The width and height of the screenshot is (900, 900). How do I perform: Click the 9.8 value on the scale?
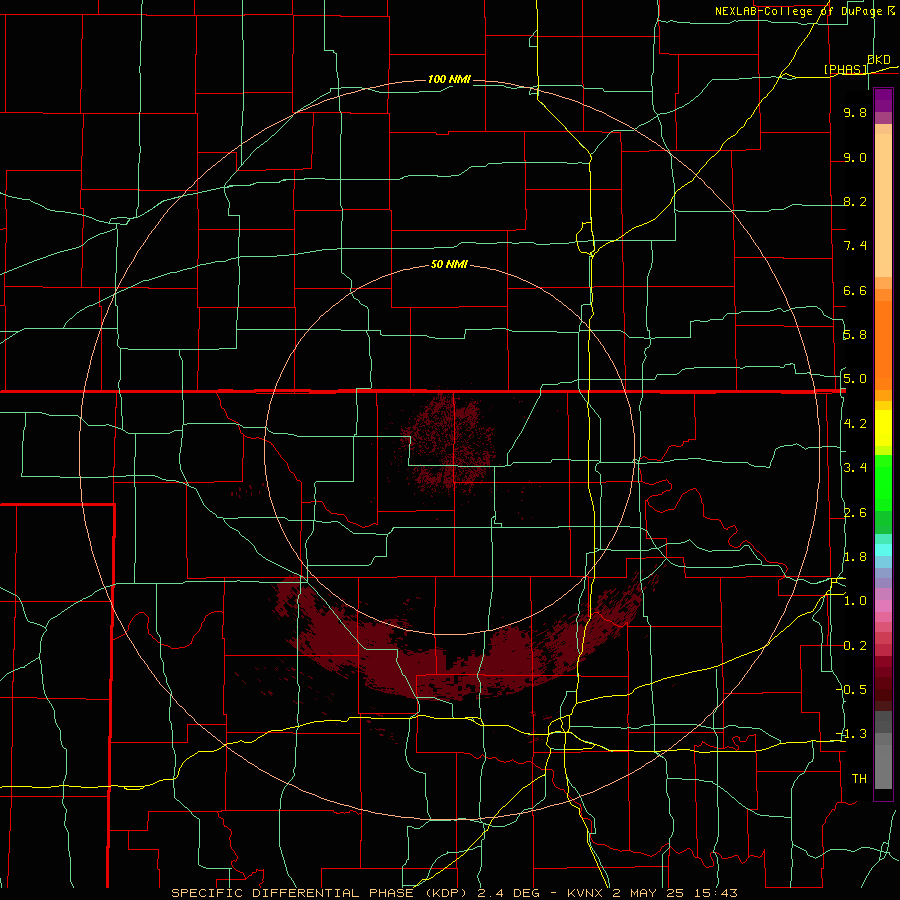[855, 112]
